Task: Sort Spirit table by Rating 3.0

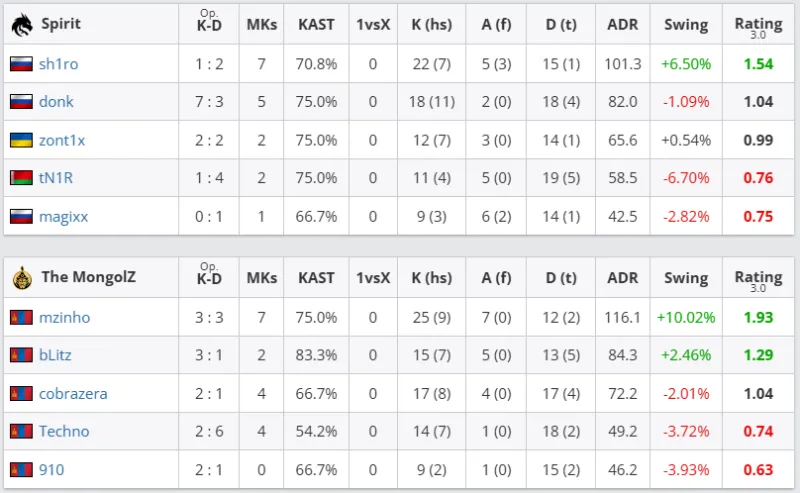Action: pyautogui.click(x=758, y=25)
